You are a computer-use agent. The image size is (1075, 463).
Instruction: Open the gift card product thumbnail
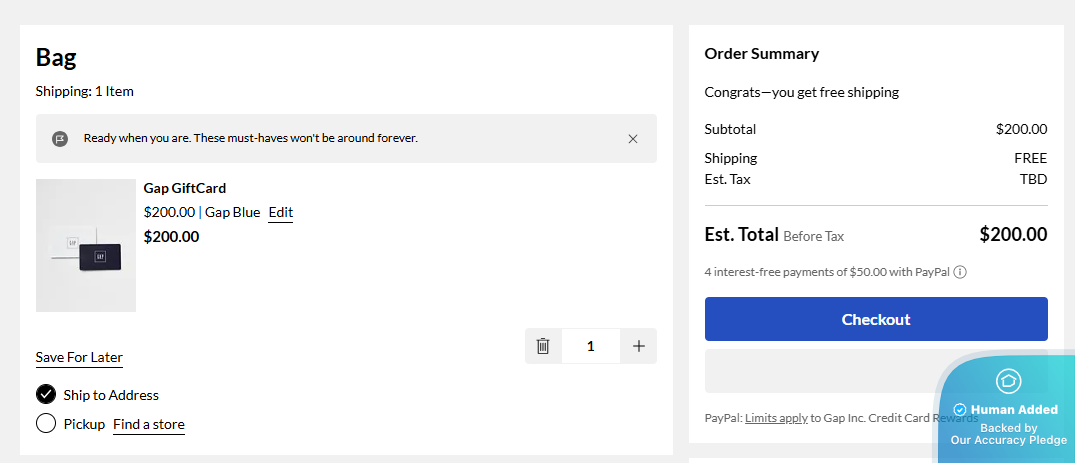(x=86, y=245)
